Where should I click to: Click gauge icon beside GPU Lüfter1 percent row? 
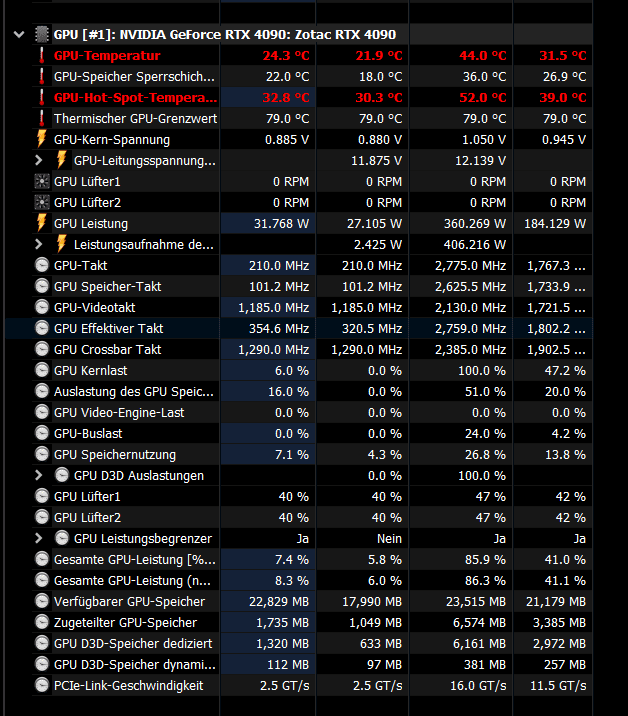click(x=42, y=496)
